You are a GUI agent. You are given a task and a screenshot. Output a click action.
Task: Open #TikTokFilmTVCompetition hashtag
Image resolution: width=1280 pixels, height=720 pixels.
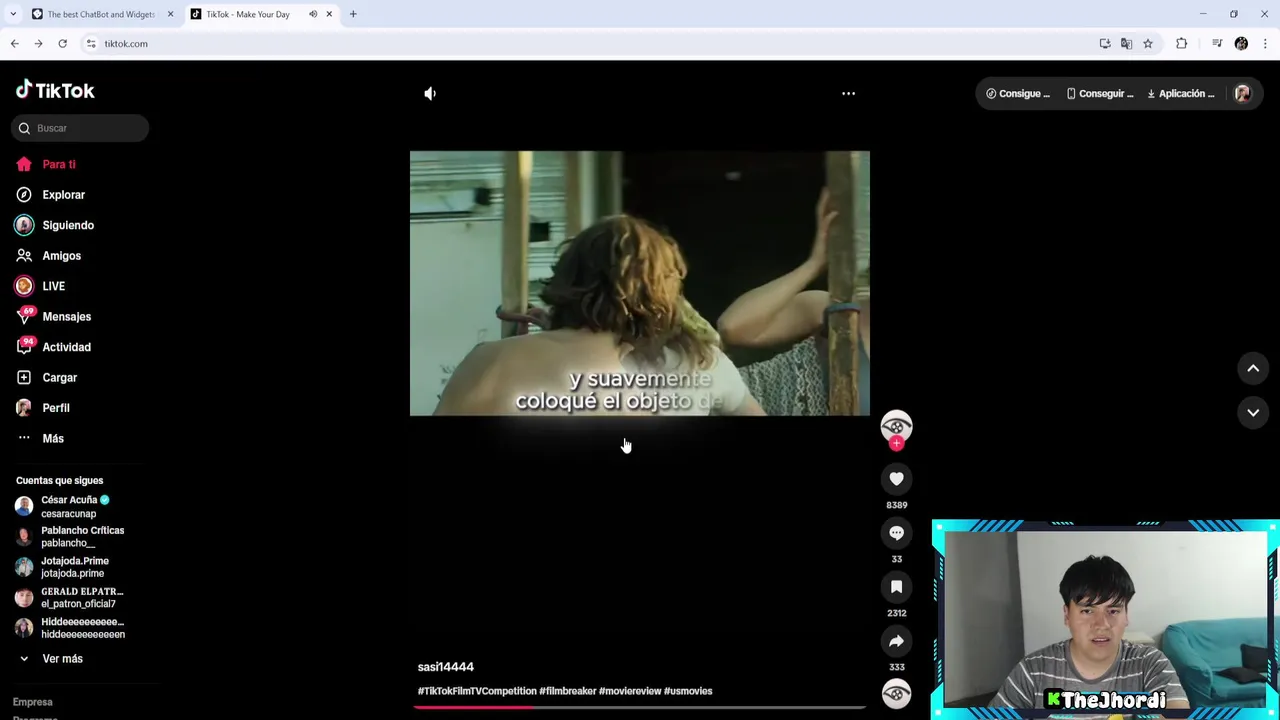477,691
